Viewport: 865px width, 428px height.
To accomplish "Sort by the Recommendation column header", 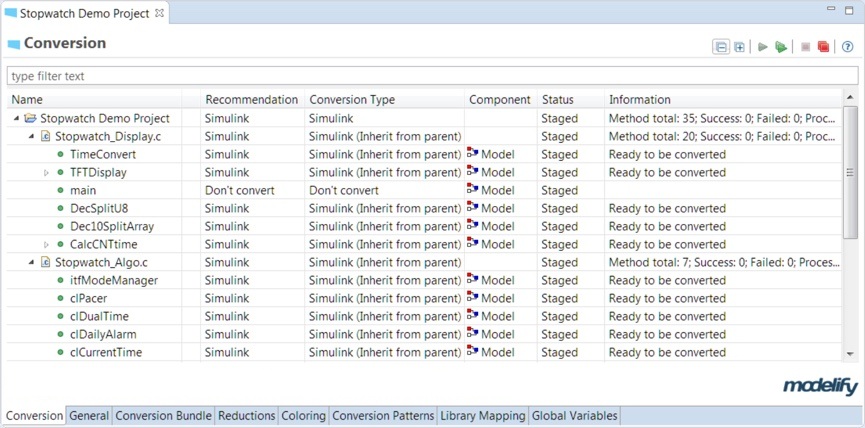I will (x=252, y=100).
